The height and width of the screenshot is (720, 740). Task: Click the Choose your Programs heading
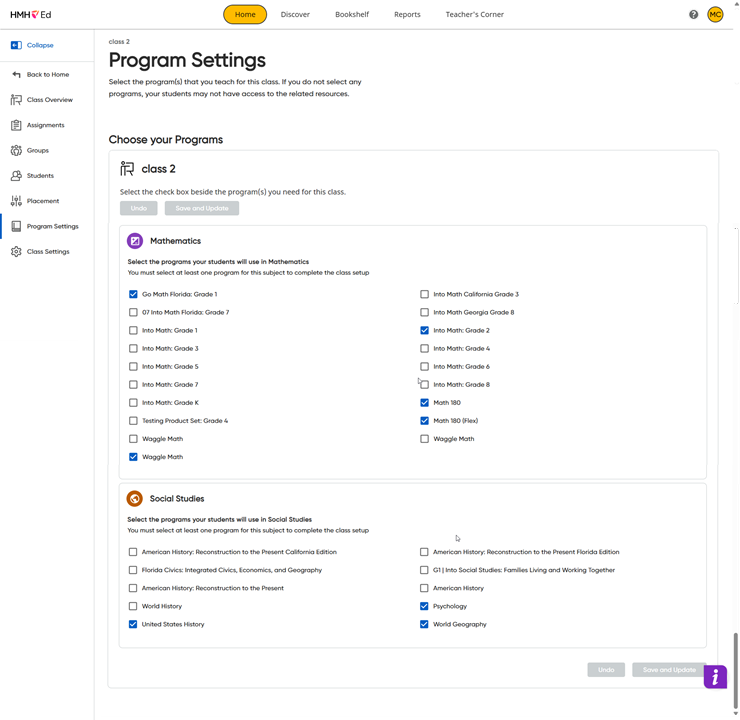click(166, 140)
